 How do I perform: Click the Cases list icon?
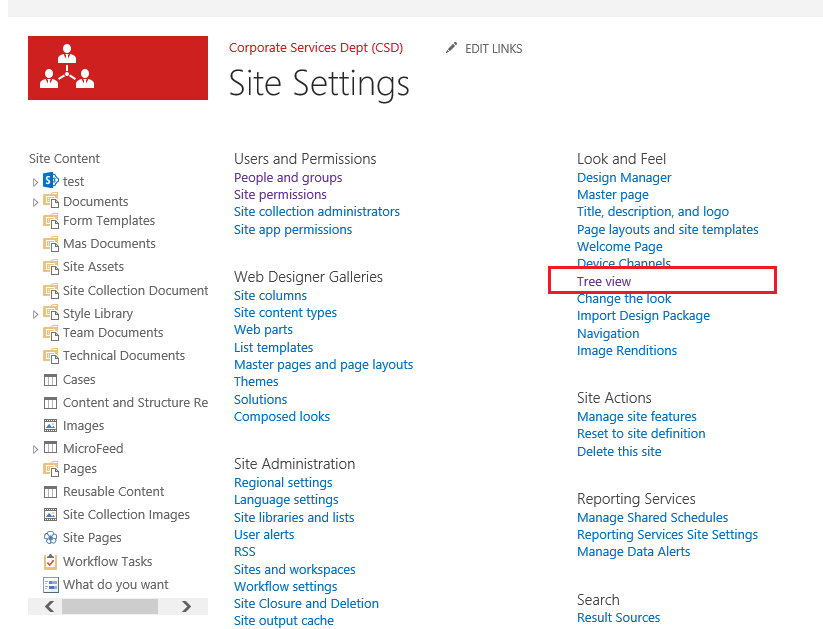click(x=50, y=380)
